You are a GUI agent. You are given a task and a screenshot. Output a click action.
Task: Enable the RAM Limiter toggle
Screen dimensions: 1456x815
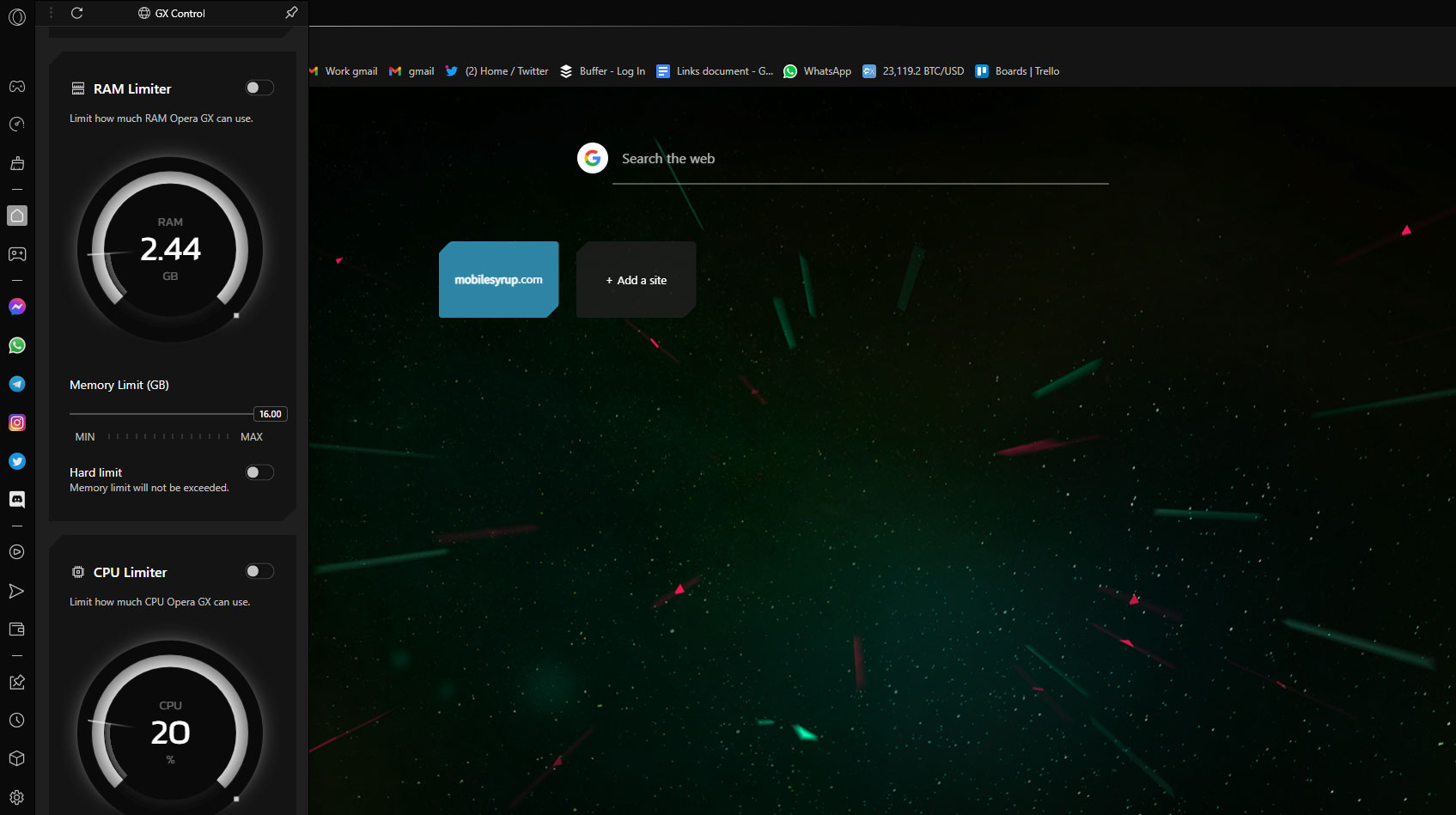point(259,88)
